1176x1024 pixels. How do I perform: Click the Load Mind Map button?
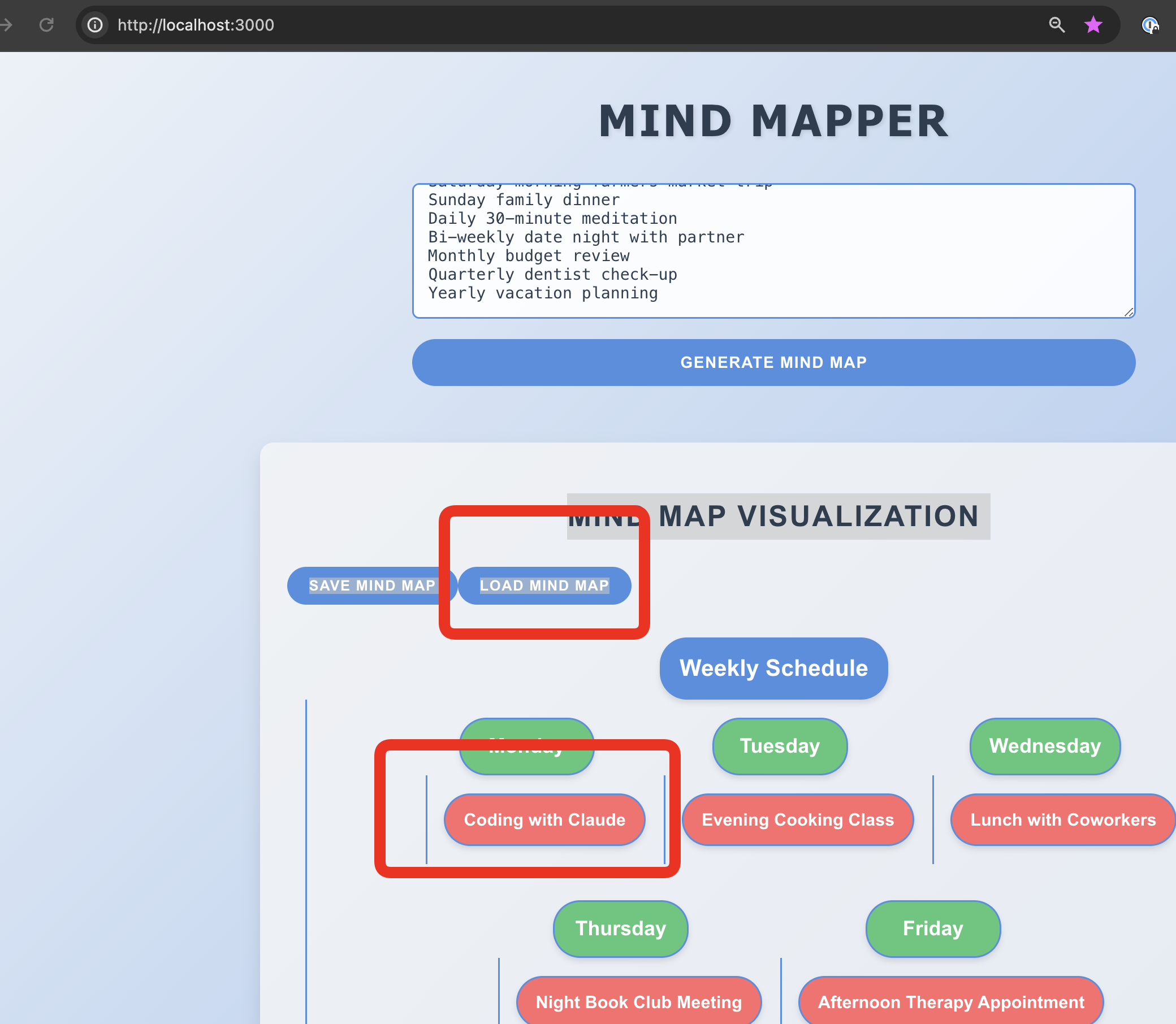point(544,585)
